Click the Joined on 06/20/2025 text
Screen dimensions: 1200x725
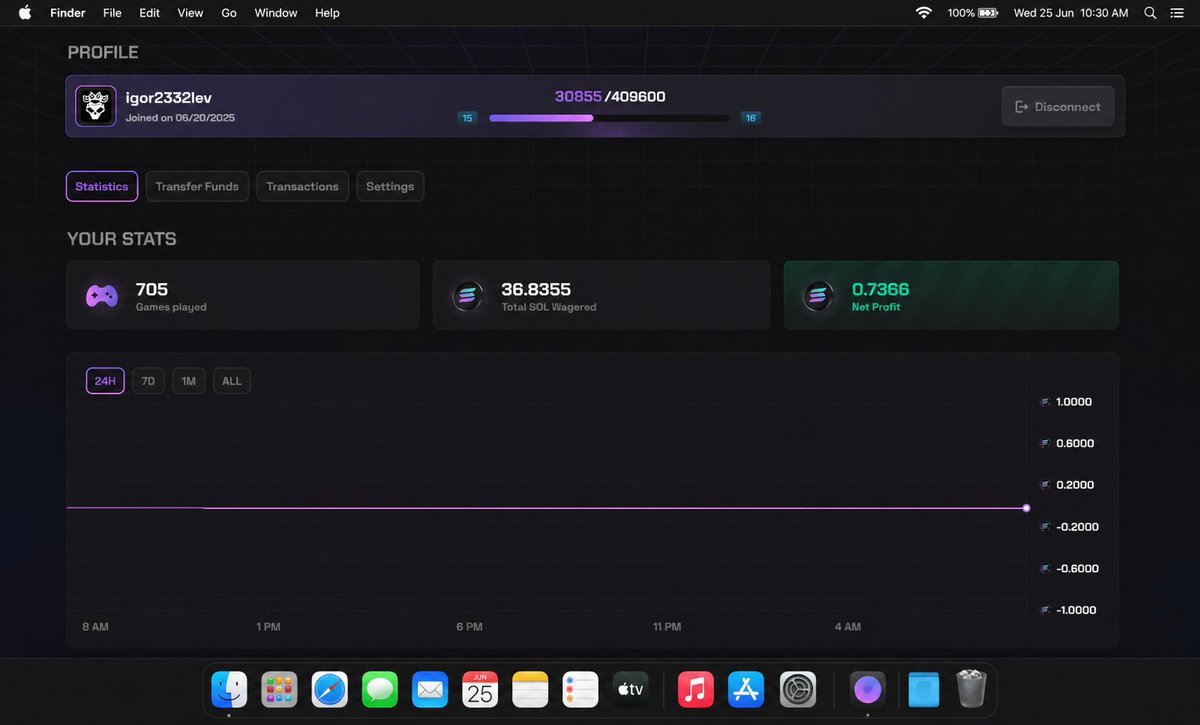point(180,117)
